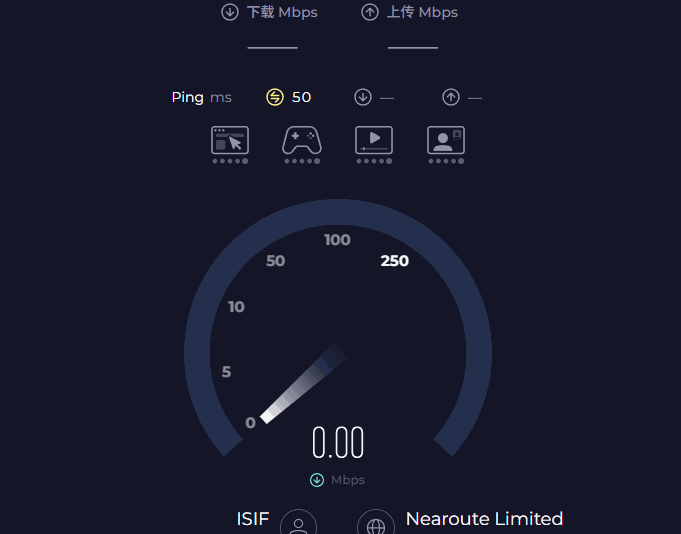Click the upload arrow icon beside 上传 Mbps
Viewport: 681px width, 534px height.
370,12
